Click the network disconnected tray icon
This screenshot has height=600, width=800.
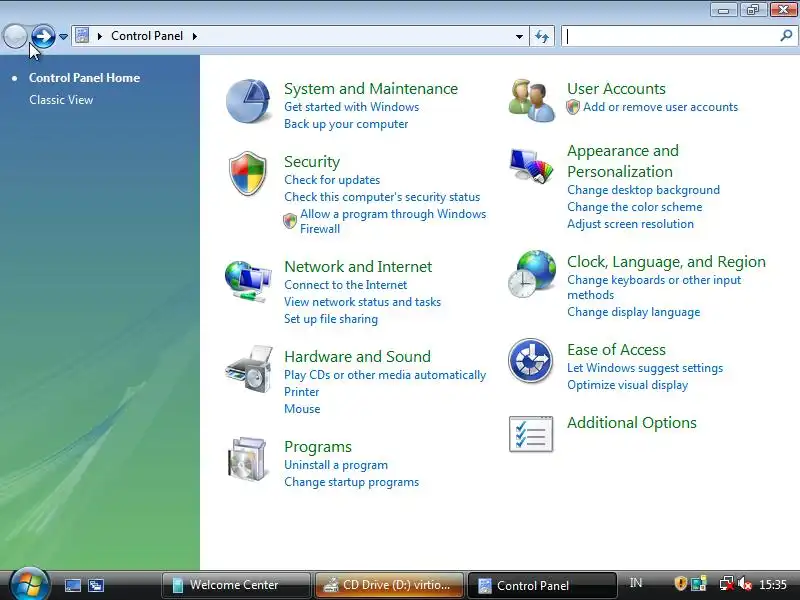726,583
